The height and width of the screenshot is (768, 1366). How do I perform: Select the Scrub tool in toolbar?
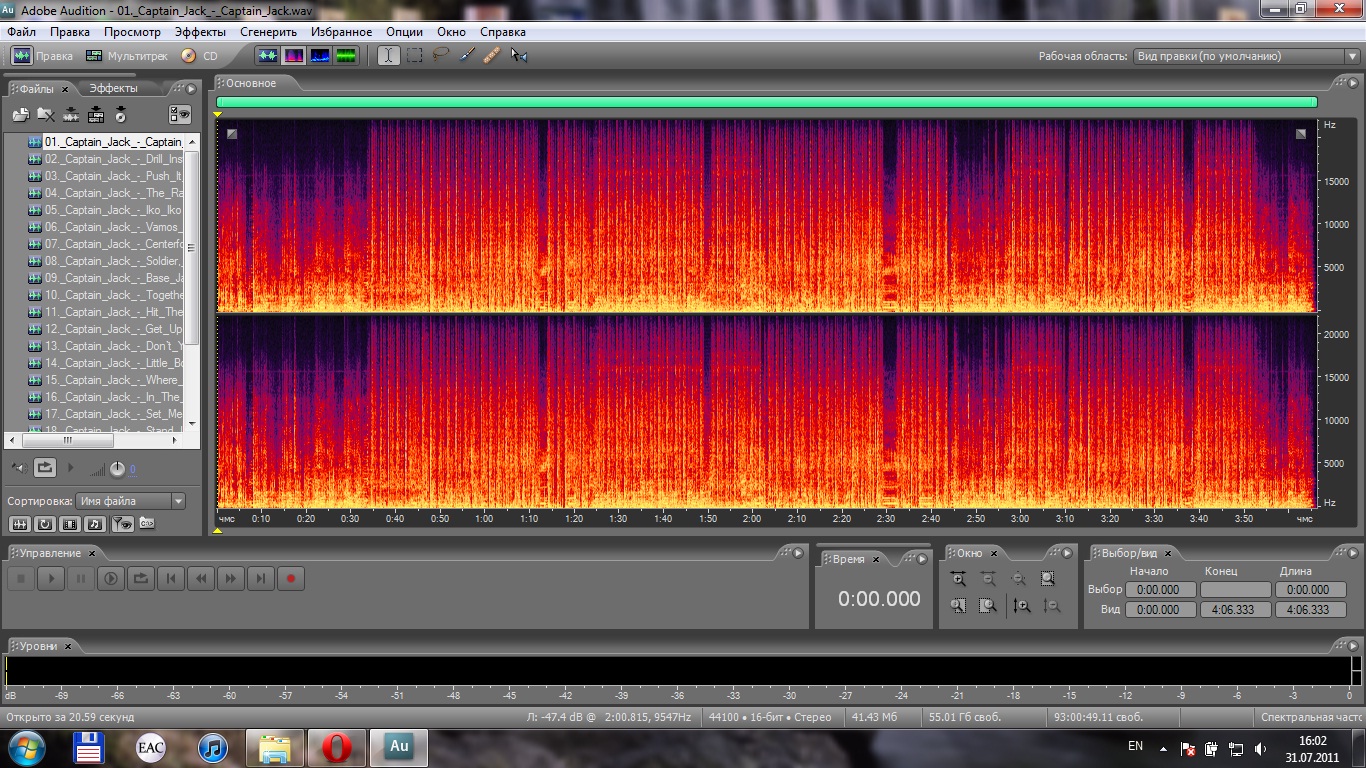pyautogui.click(x=518, y=56)
